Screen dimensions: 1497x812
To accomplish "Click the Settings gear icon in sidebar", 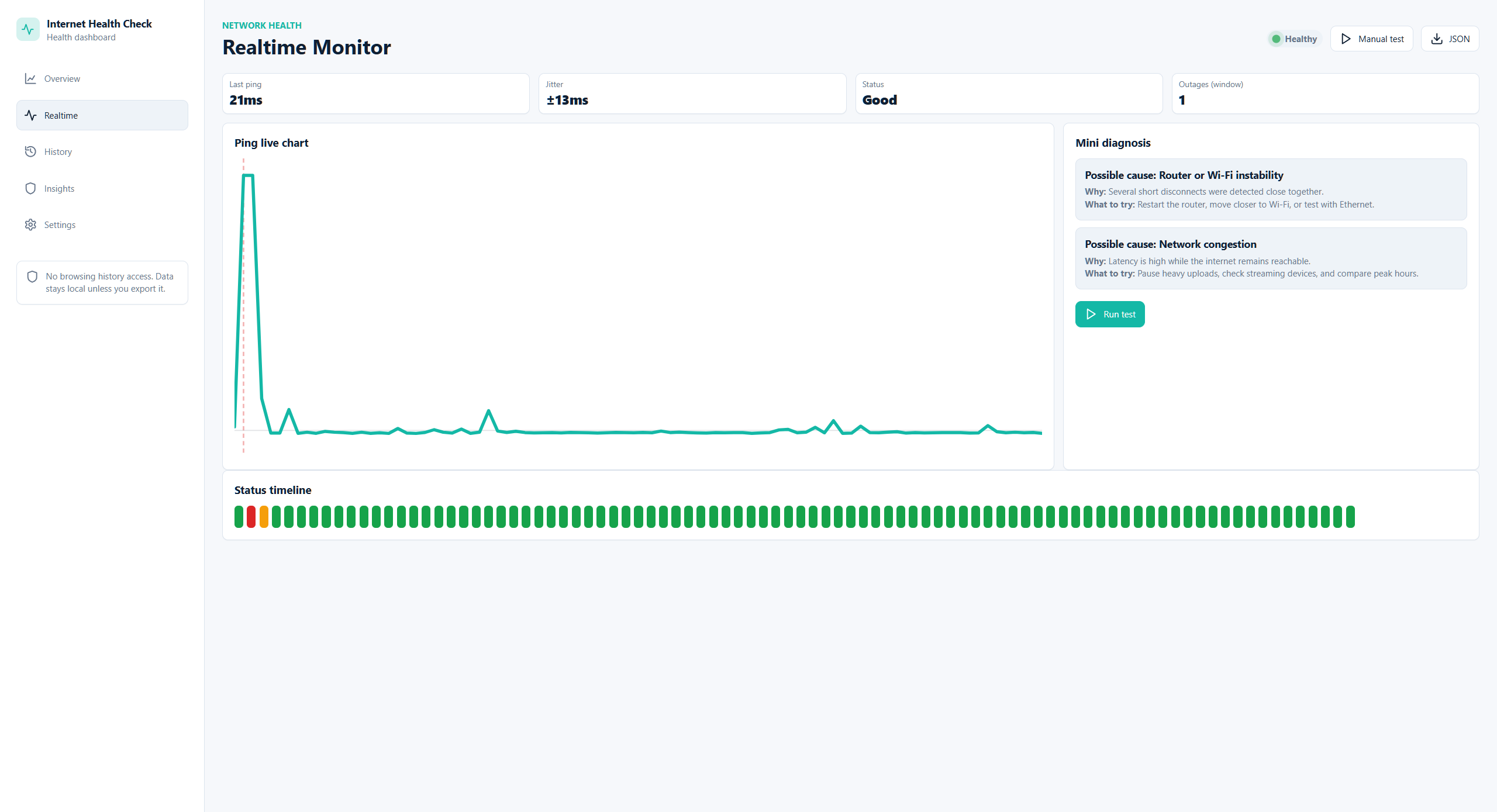I will tap(30, 224).
